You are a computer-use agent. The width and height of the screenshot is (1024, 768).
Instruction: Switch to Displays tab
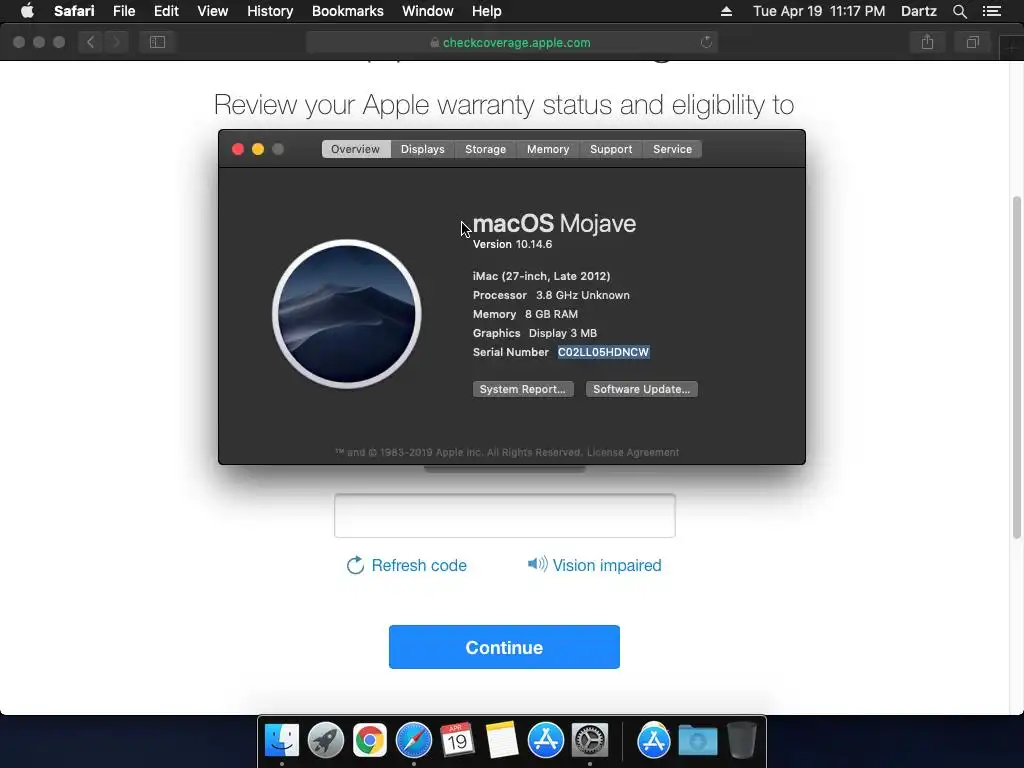pos(423,149)
